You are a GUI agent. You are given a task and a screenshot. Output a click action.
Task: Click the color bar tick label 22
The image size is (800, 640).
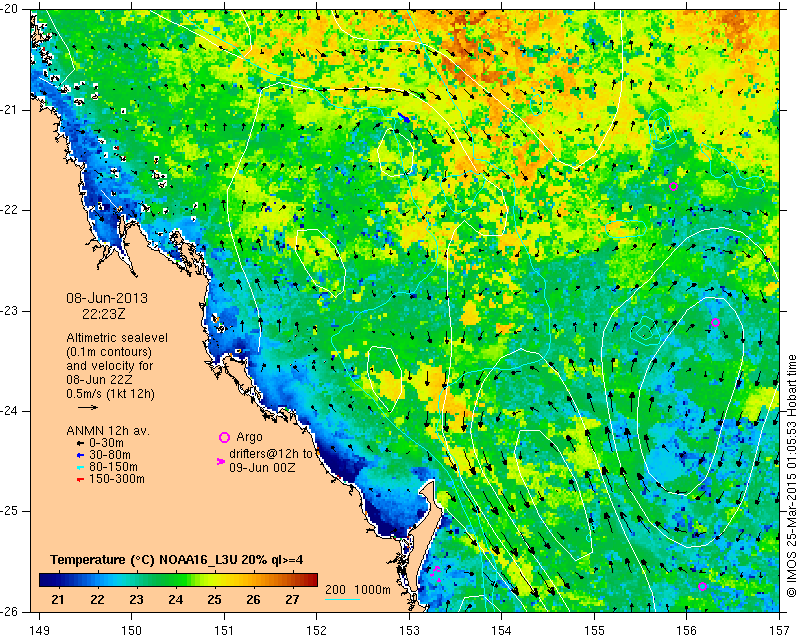pyautogui.click(x=97, y=600)
